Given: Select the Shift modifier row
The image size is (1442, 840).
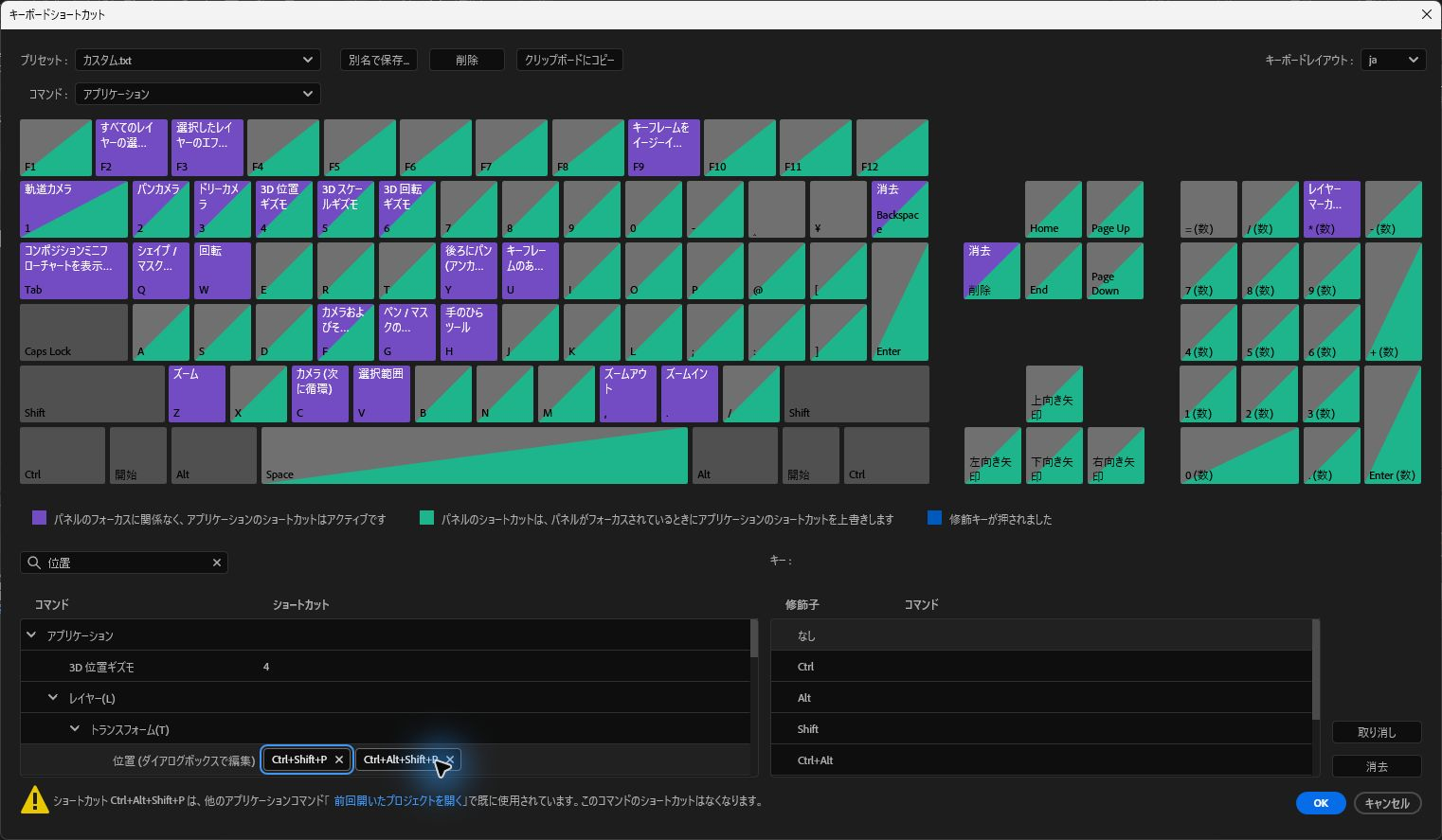Looking at the screenshot, I should pos(1041,729).
